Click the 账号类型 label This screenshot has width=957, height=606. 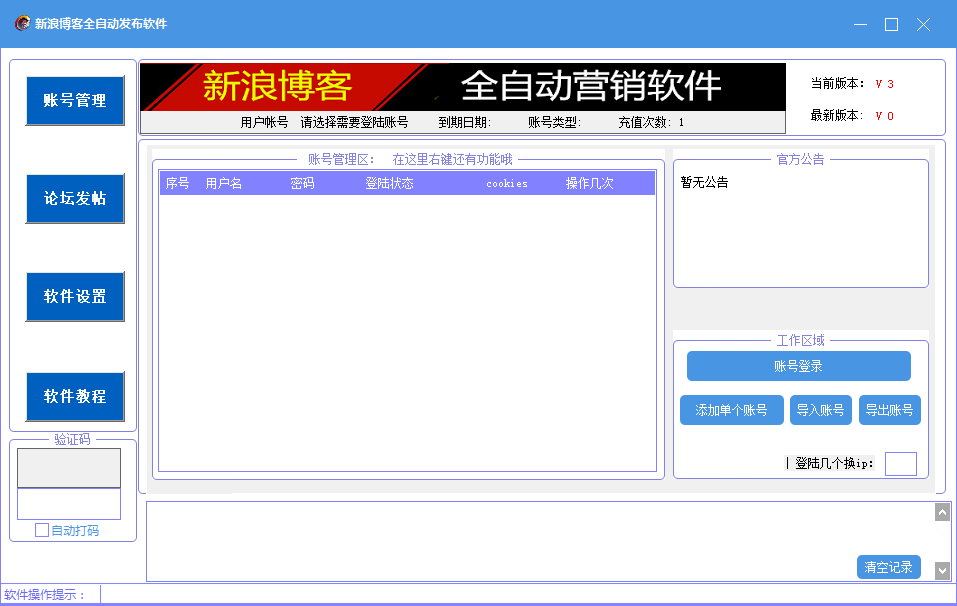[x=554, y=123]
